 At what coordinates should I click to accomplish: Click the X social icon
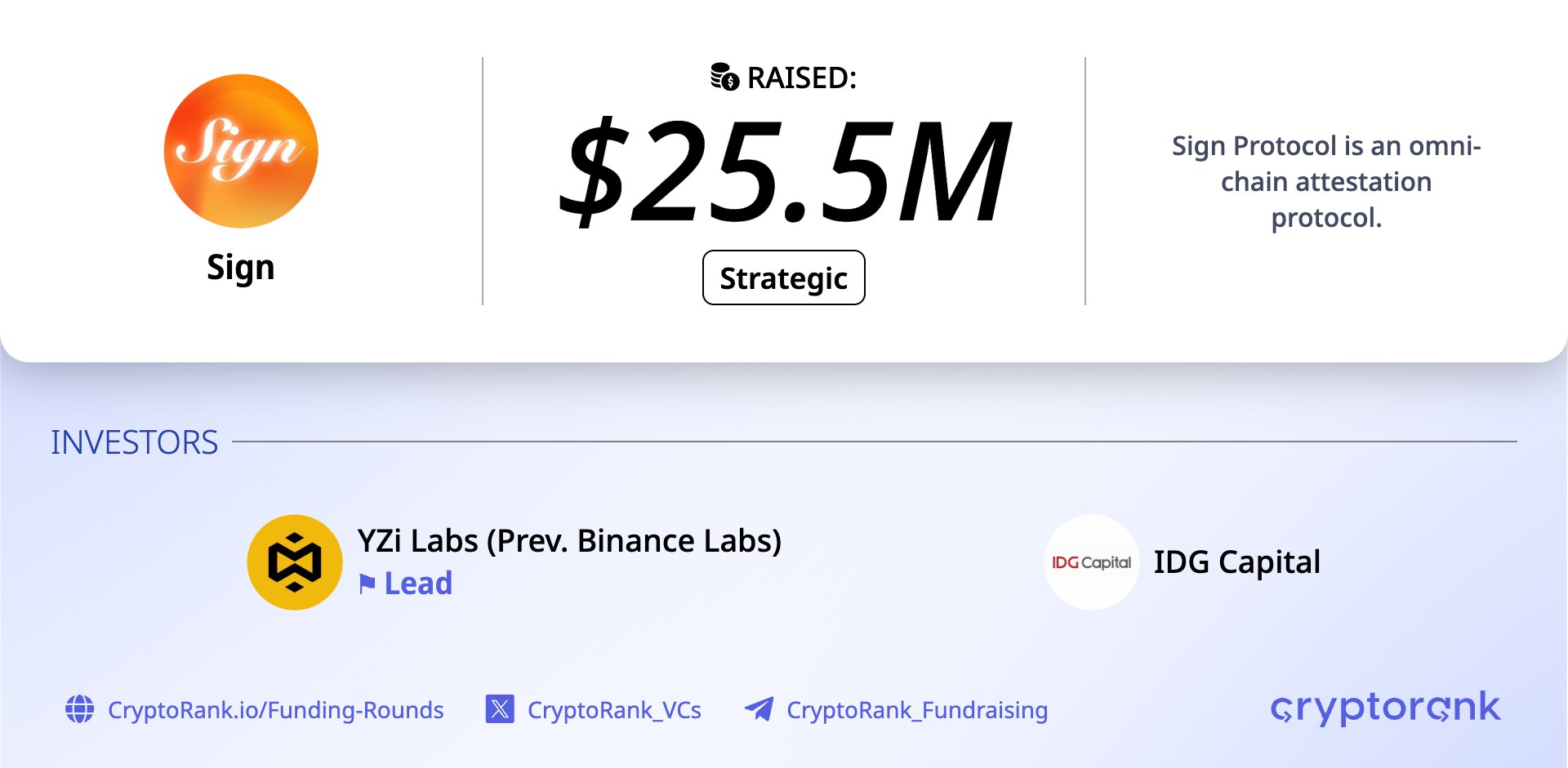coord(500,709)
